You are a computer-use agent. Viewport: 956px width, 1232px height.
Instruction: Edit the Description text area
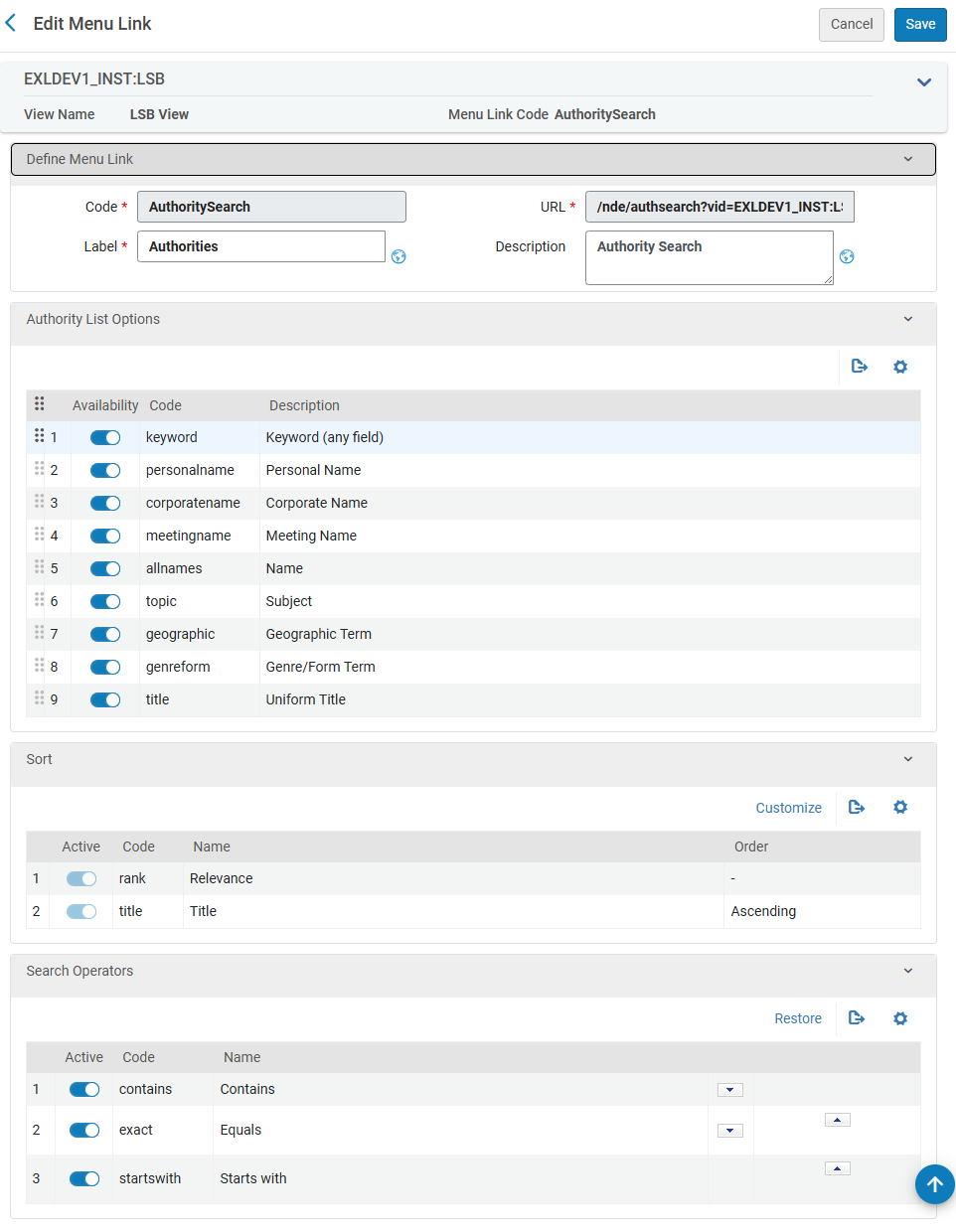[710, 257]
